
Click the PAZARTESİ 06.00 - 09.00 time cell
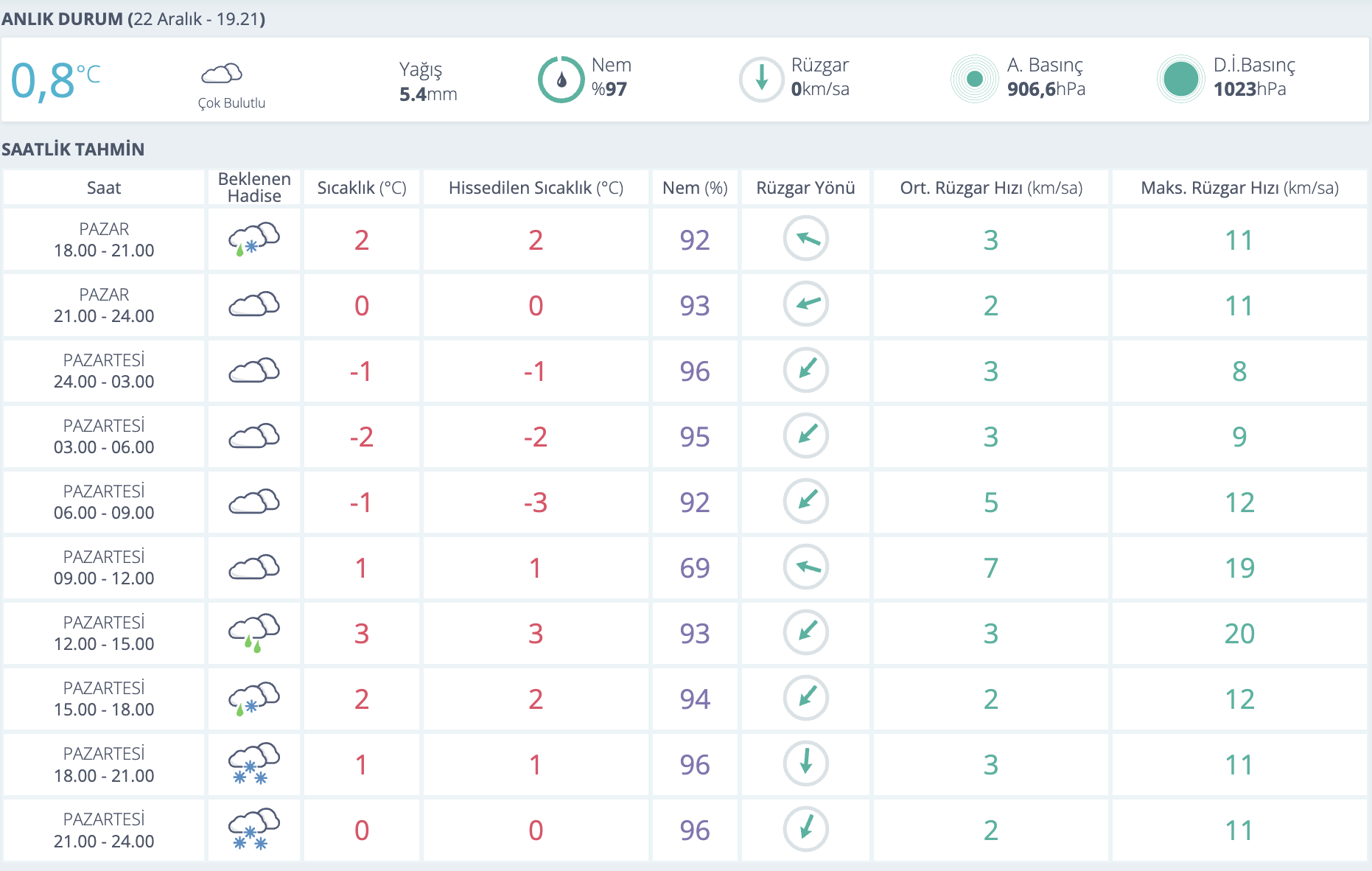[104, 502]
